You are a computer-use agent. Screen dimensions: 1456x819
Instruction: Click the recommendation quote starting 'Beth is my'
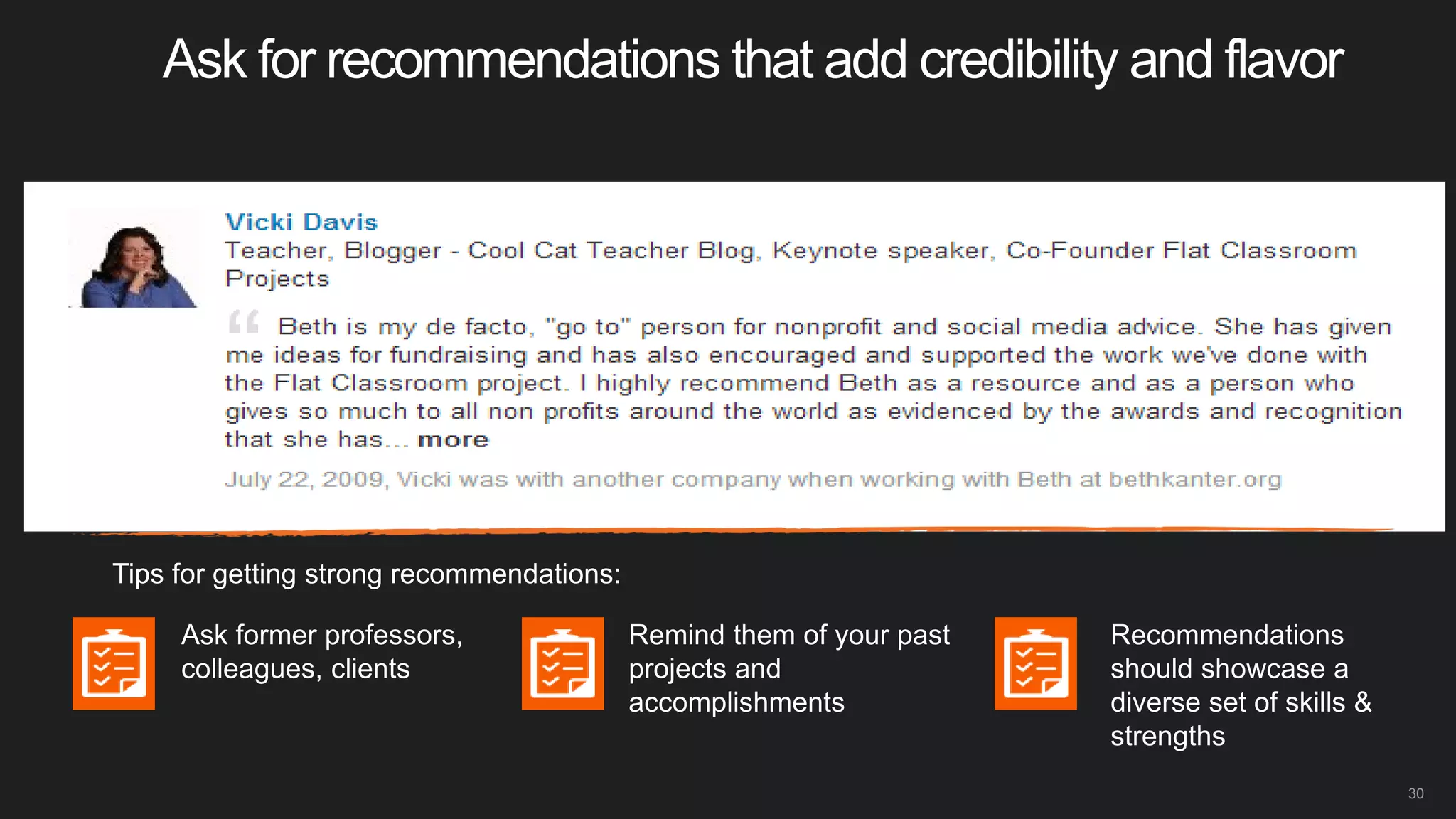pos(813,383)
